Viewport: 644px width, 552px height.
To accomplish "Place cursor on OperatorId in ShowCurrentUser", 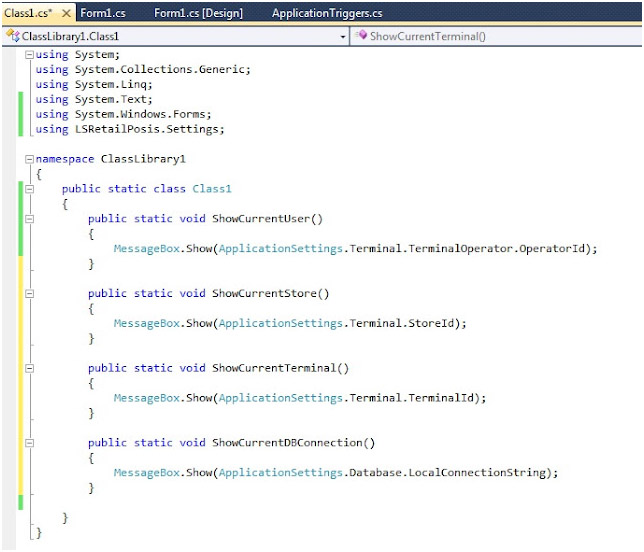I will coord(556,249).
